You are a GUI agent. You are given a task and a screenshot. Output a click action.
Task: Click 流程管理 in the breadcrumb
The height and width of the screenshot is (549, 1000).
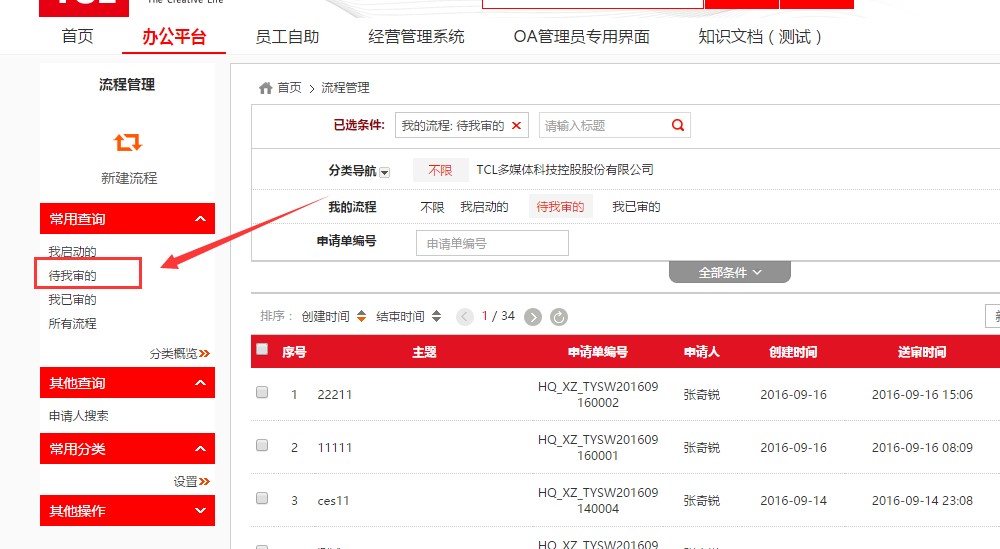[346, 88]
